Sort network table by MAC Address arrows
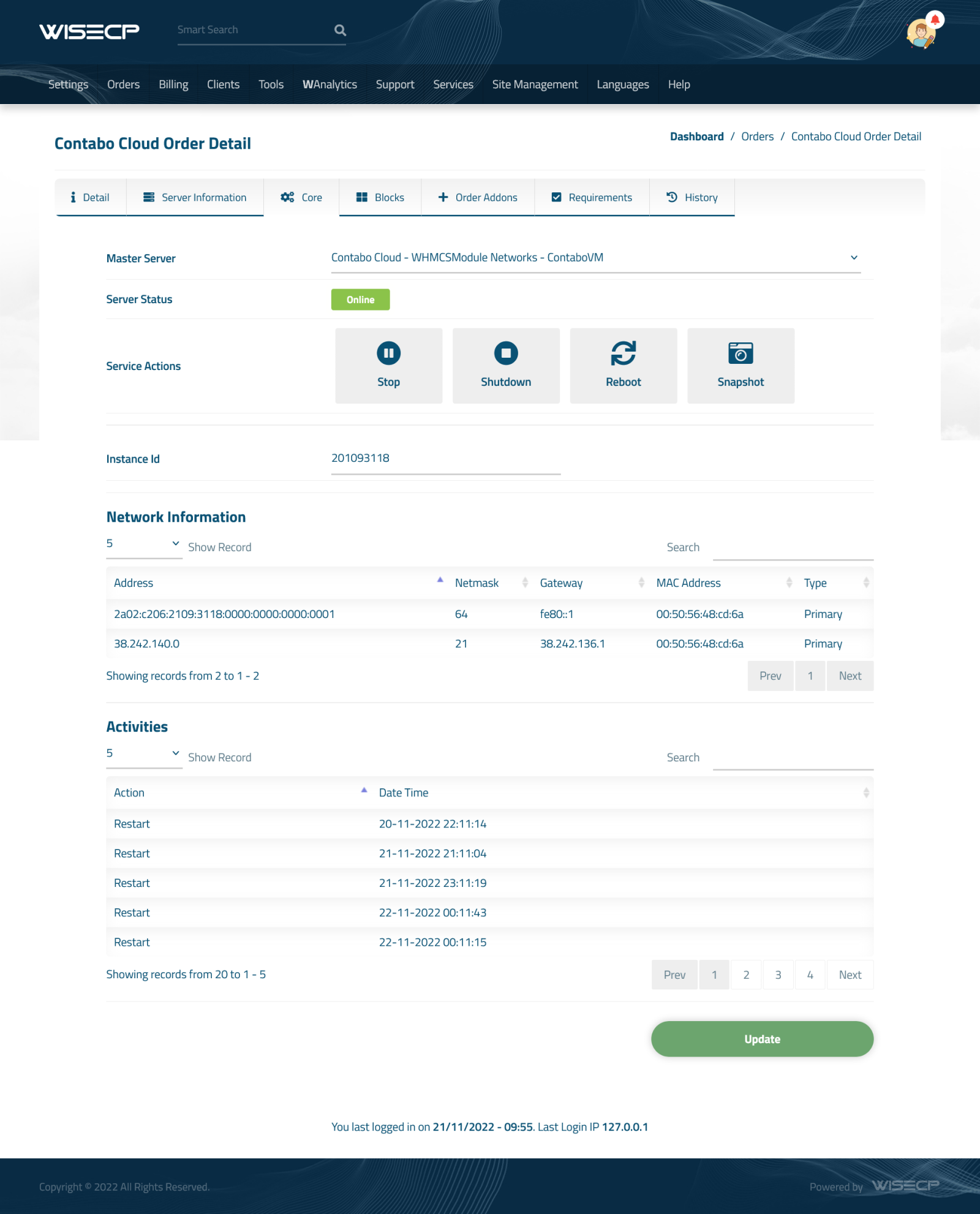The image size is (980, 1214). (789, 582)
